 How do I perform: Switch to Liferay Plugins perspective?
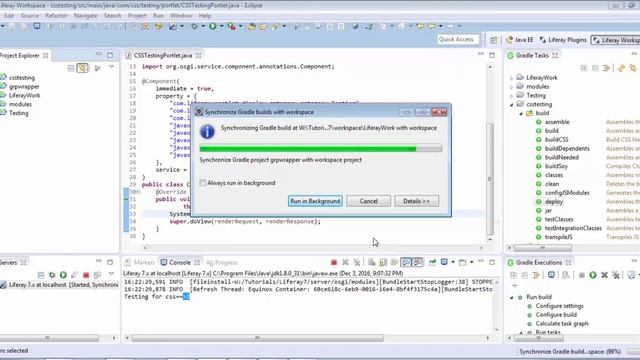(563, 40)
